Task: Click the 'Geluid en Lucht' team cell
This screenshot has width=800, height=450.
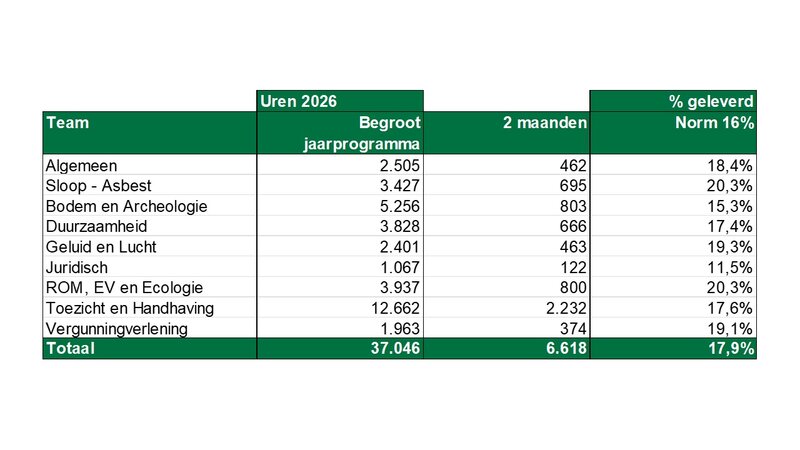Action: pyautogui.click(x=101, y=247)
